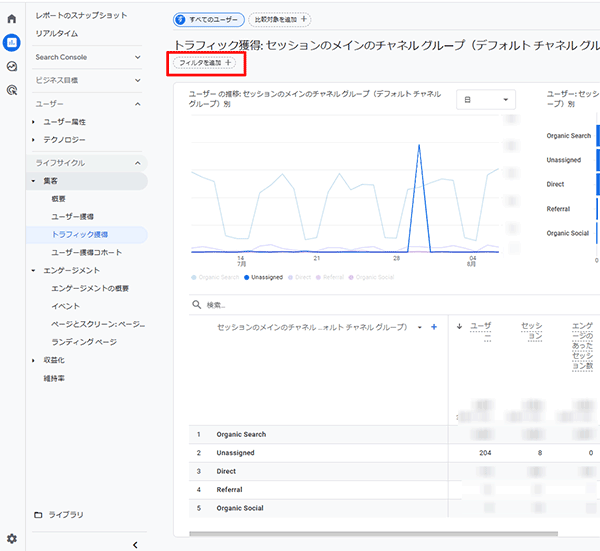Viewport: 600px width, 551px height.
Task: Open the Explore icon in left rail
Action: click(12, 66)
